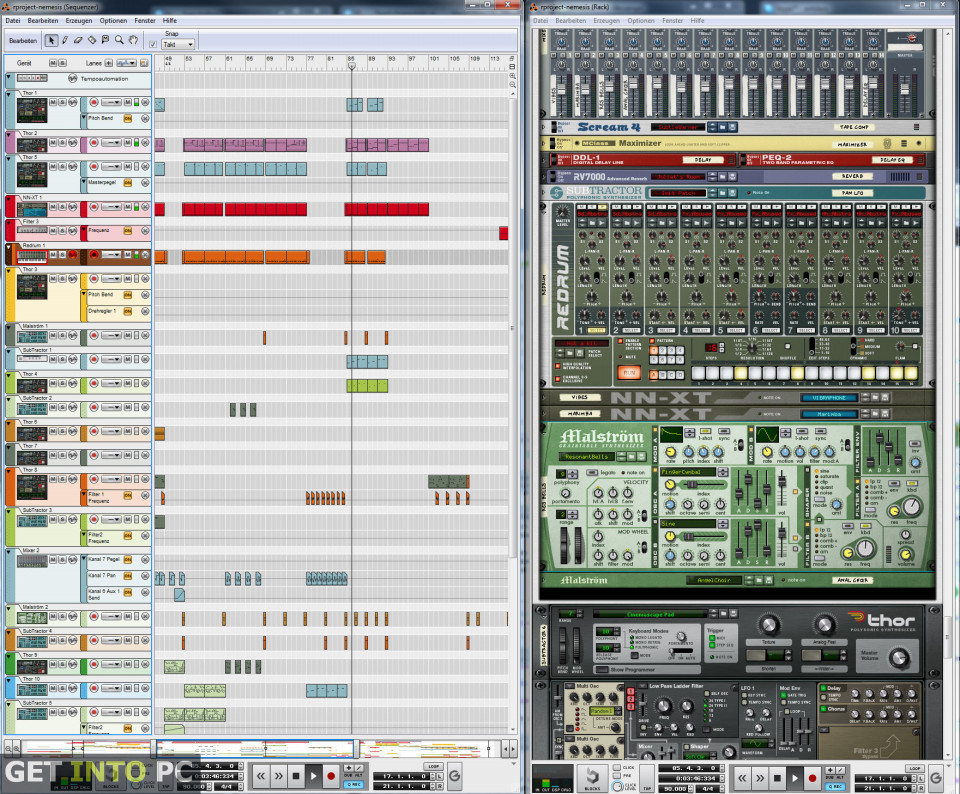Open Fenster menu in Sequencer window

pyautogui.click(x=145, y=20)
